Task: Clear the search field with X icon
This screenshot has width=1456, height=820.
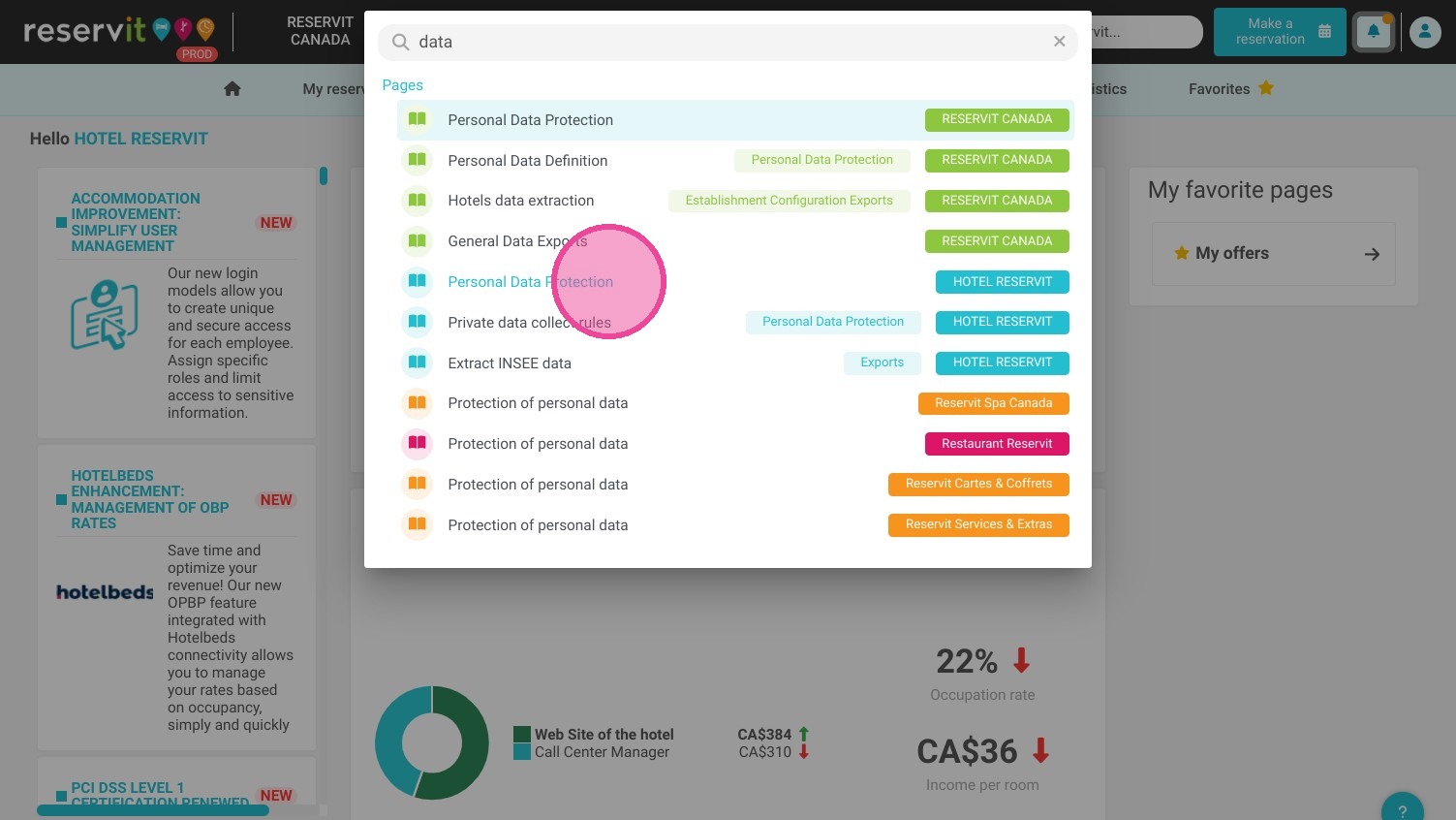Action: tap(1059, 42)
